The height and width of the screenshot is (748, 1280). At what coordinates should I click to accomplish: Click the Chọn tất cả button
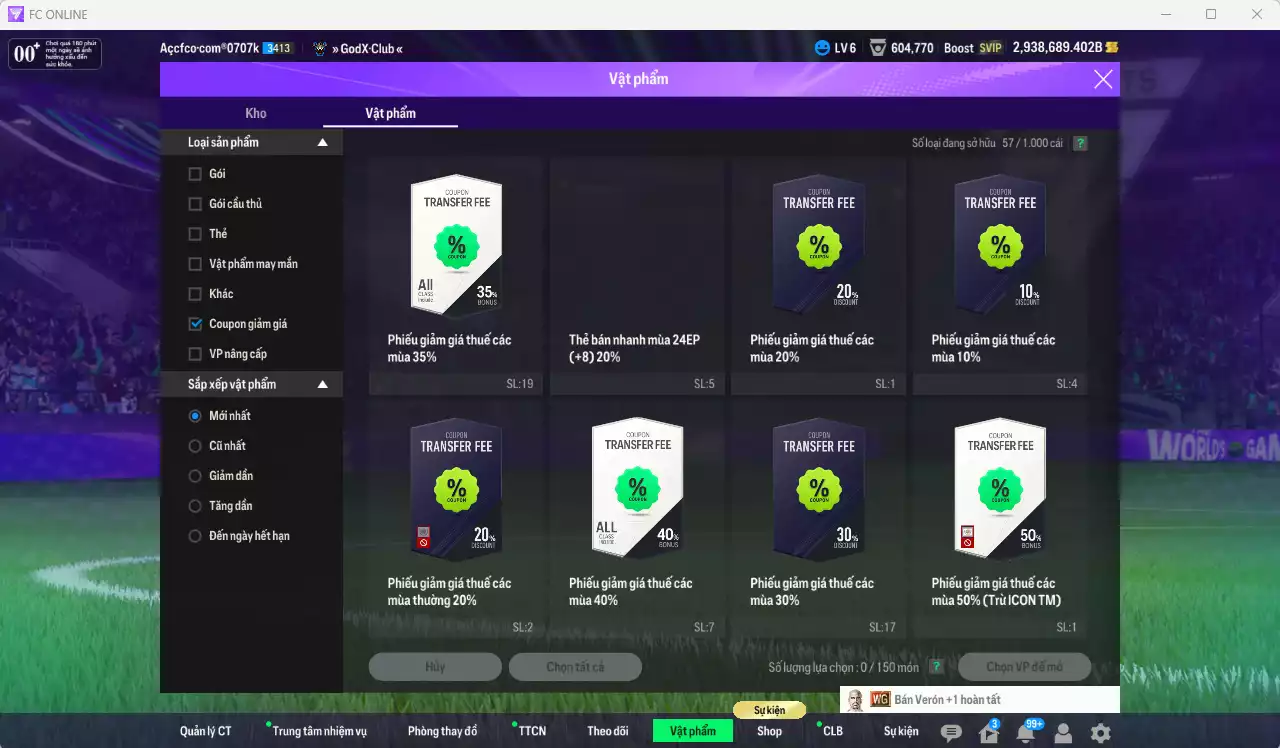tap(575, 667)
